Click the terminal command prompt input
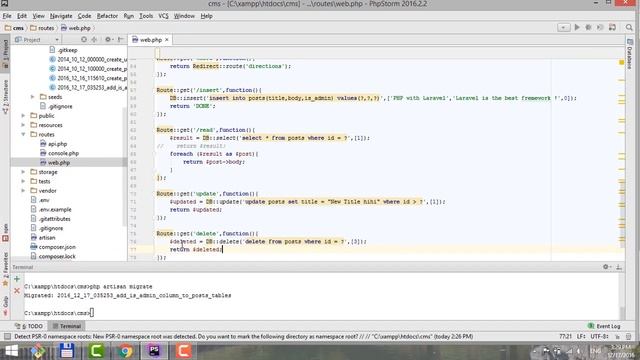The image size is (640, 360). [x=92, y=313]
